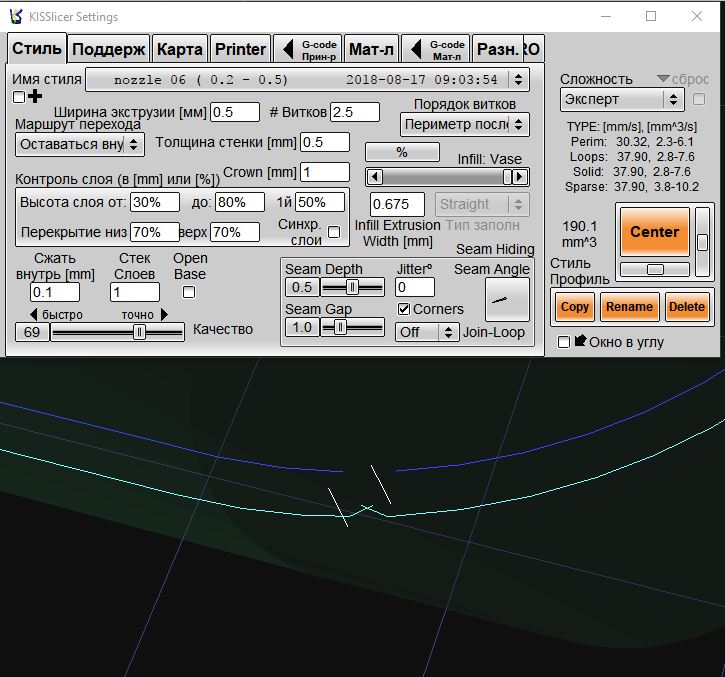Click the right arrow of Infill scrollbar
725x677 pixels.
(x=520, y=177)
